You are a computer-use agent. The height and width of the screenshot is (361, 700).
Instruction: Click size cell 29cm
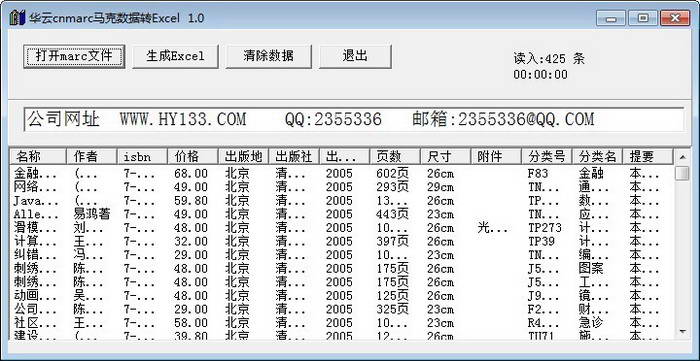[x=441, y=187]
